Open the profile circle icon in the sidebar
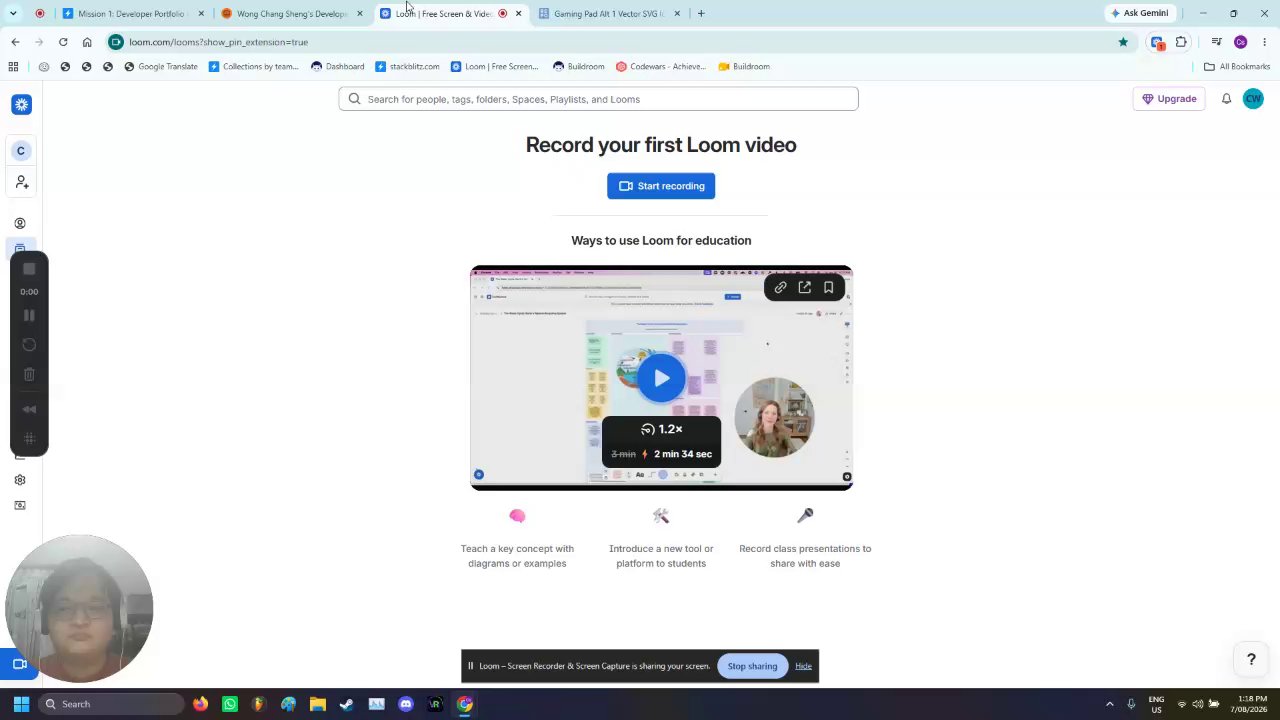This screenshot has height=720, width=1280. click(20, 223)
